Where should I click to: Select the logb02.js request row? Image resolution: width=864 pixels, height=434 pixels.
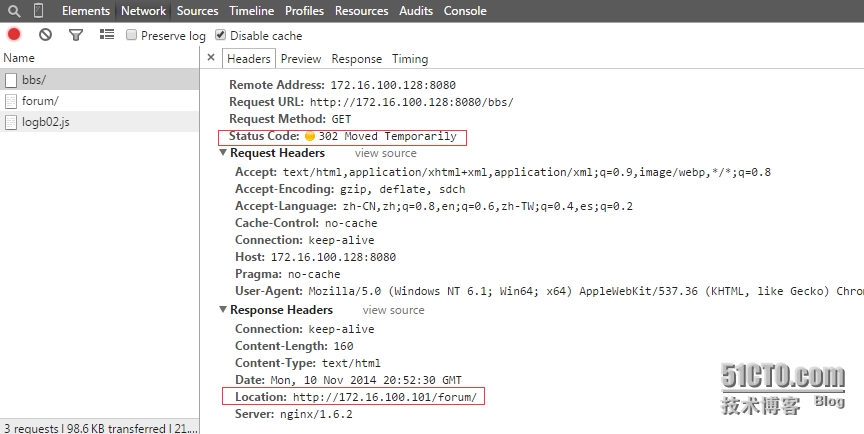coord(99,122)
